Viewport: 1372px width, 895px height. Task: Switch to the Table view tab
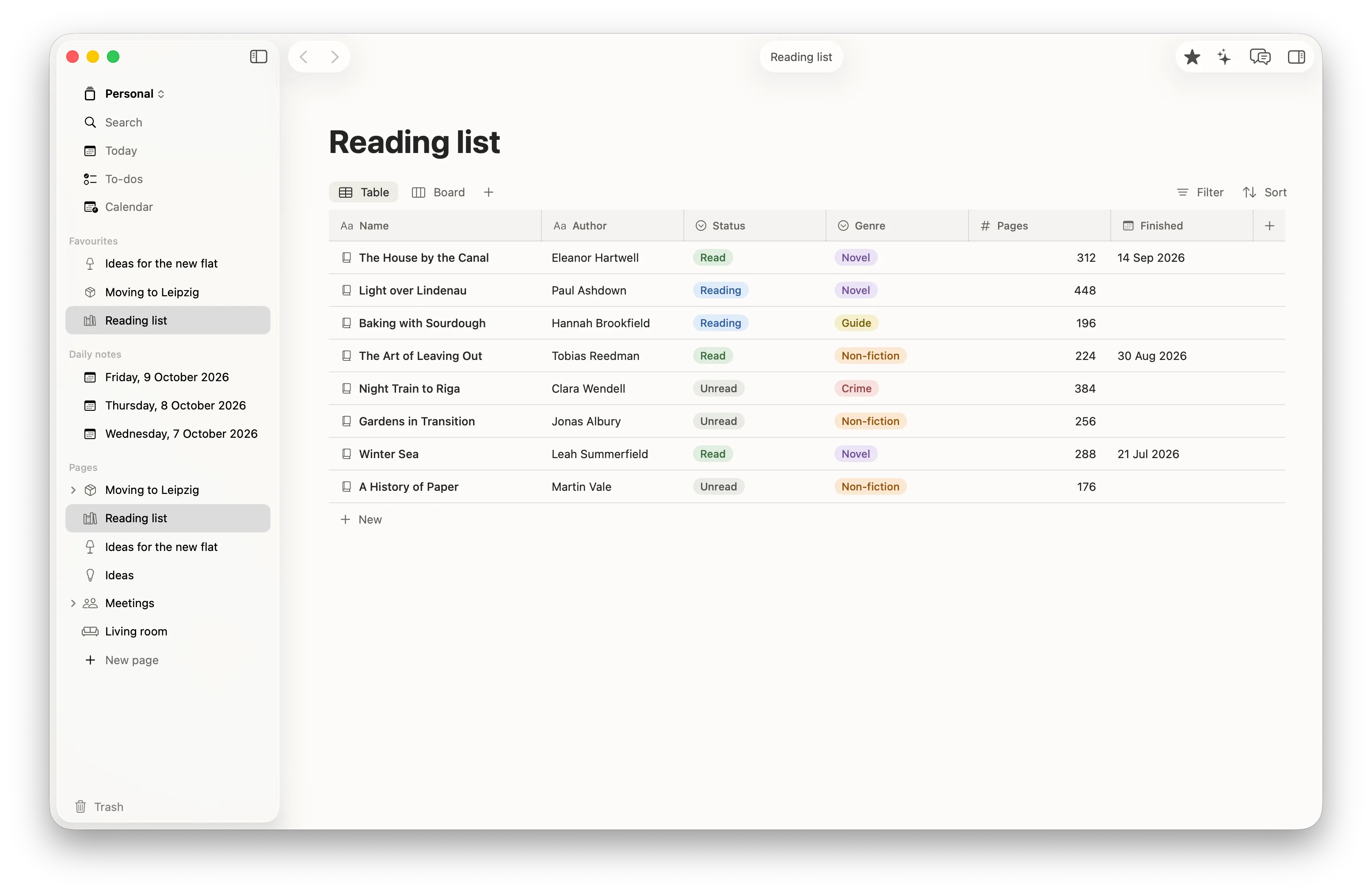click(x=364, y=192)
